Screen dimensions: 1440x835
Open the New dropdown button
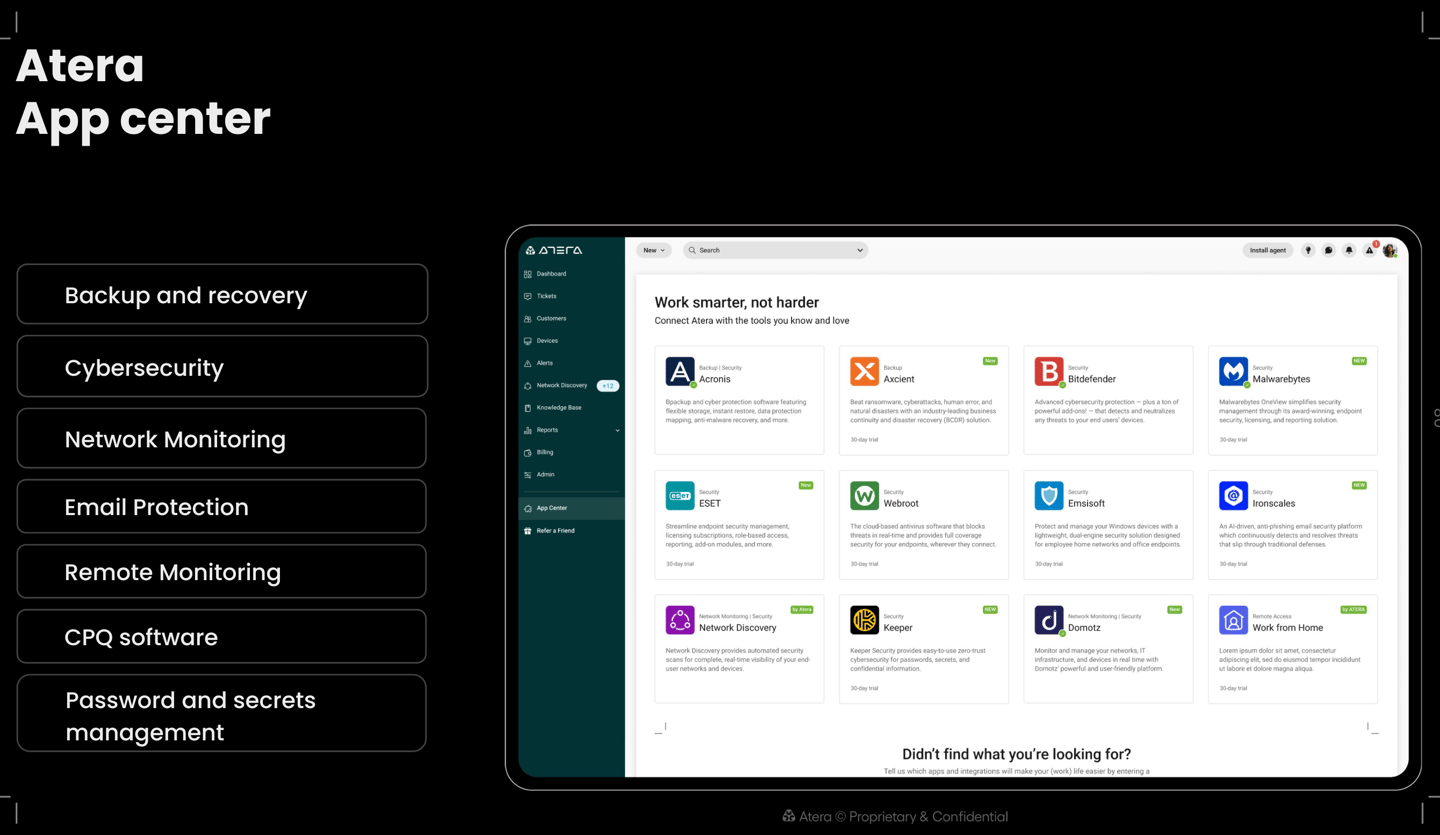coord(653,250)
